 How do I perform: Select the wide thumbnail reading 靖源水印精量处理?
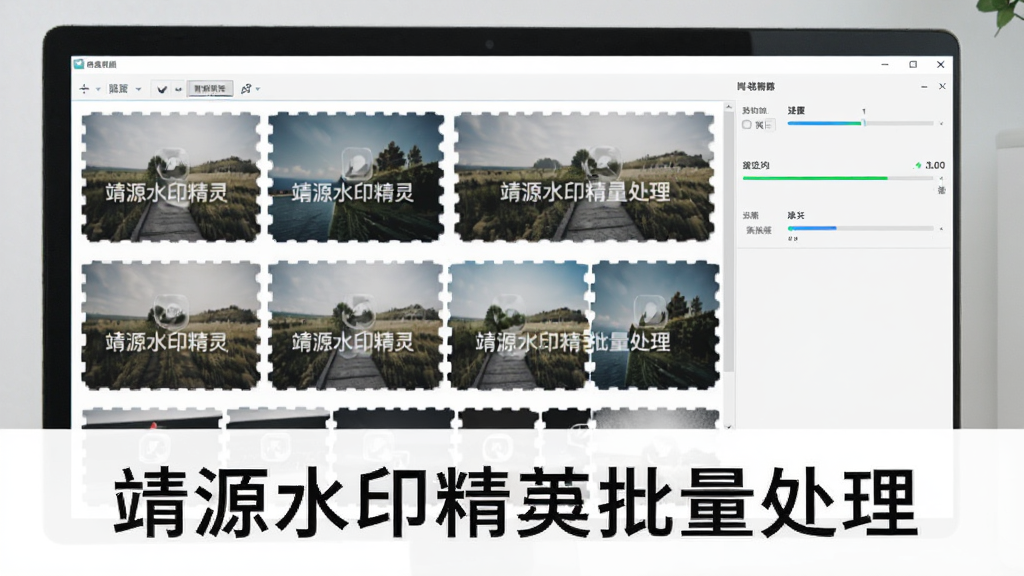pos(584,177)
